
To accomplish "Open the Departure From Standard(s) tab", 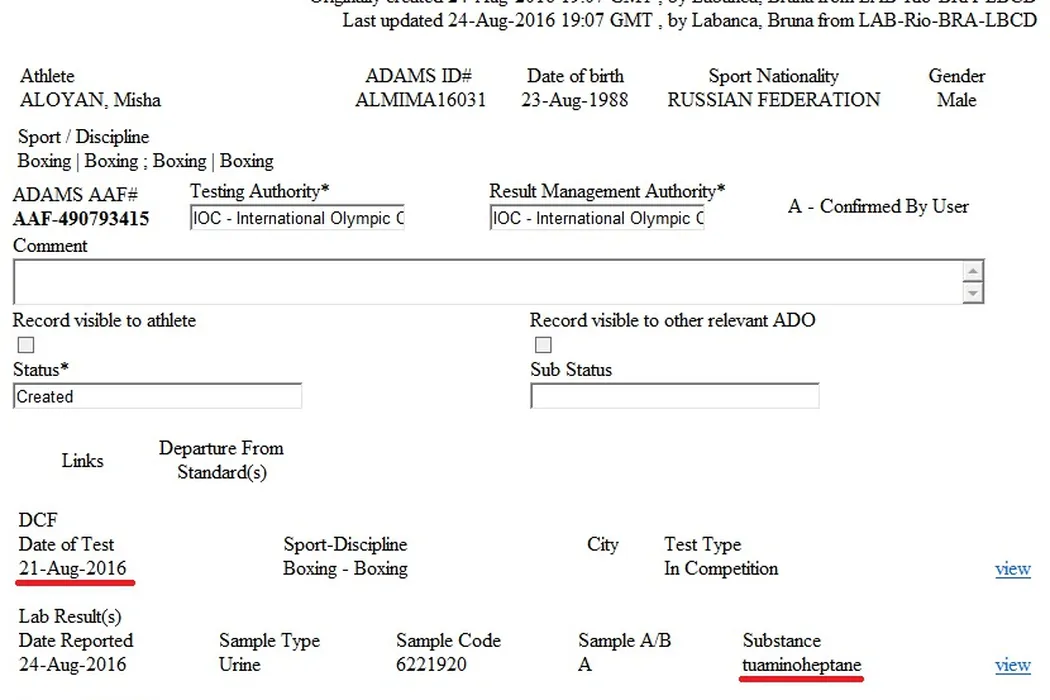I will point(221,460).
